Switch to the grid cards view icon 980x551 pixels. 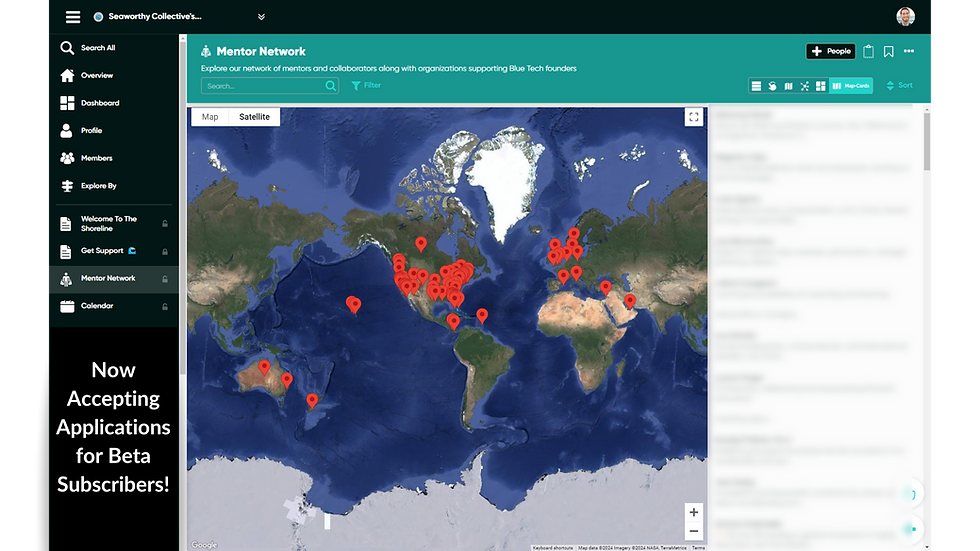[x=821, y=86]
